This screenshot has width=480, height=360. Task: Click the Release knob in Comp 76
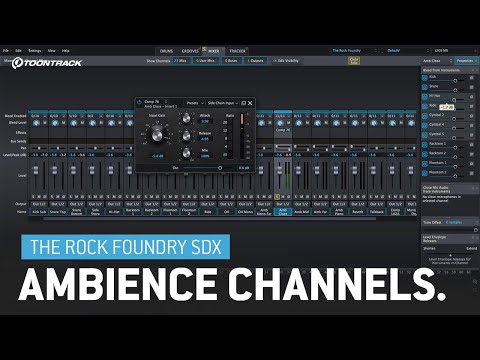186,136
